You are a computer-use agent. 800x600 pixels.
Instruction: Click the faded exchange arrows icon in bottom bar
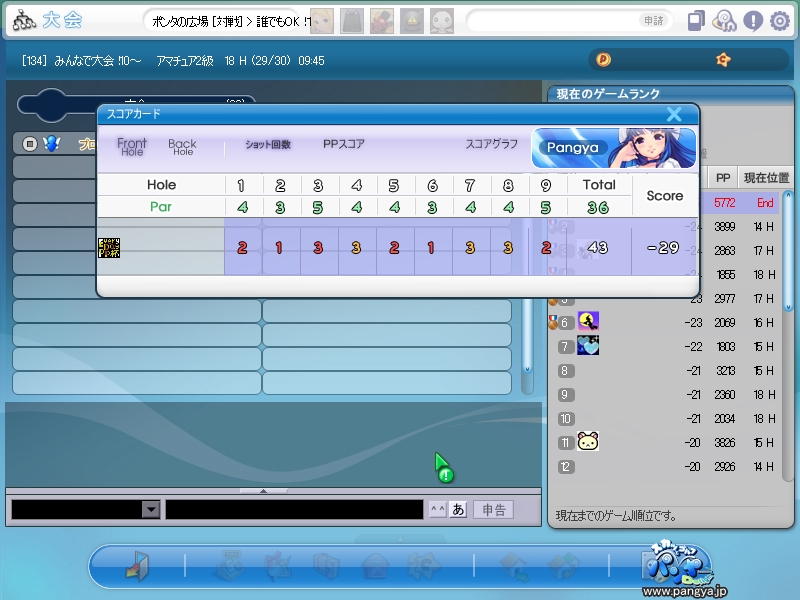[563, 566]
